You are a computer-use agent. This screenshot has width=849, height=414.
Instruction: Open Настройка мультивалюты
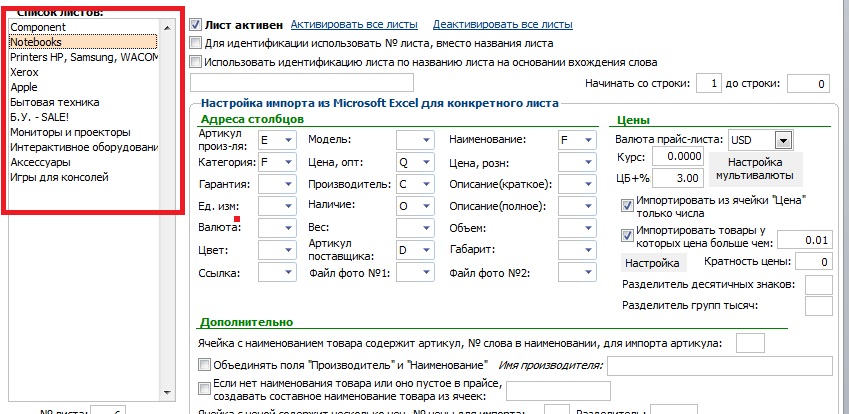(x=755, y=169)
